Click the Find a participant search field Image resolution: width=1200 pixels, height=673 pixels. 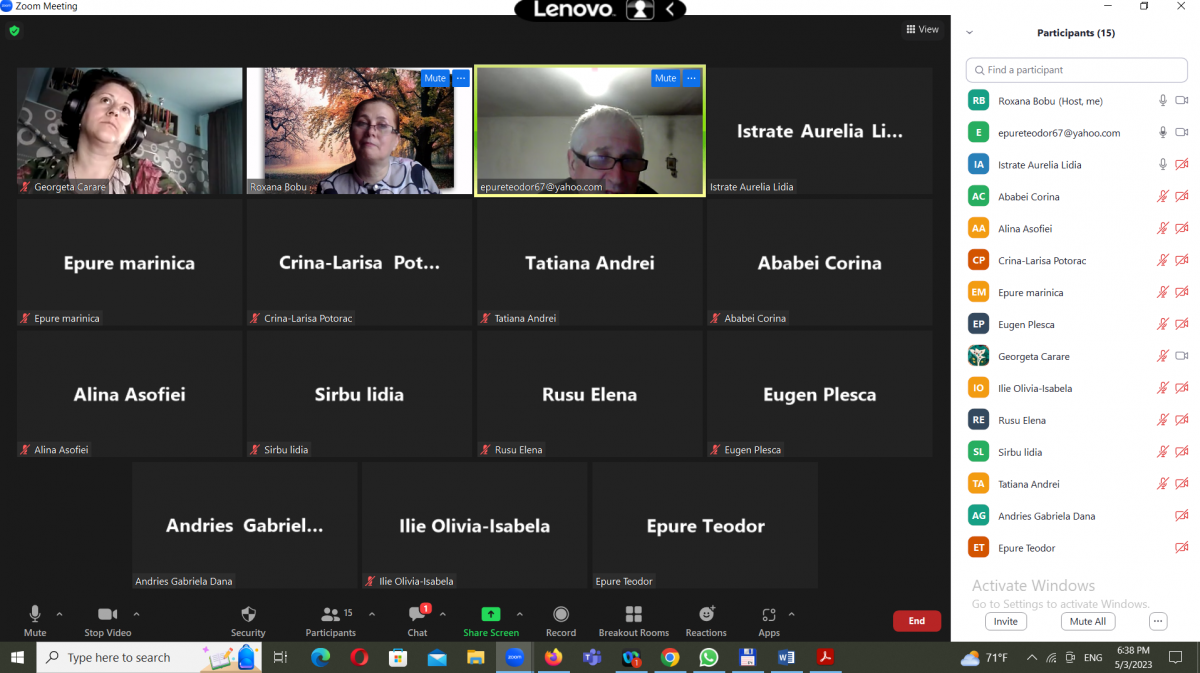1076,70
